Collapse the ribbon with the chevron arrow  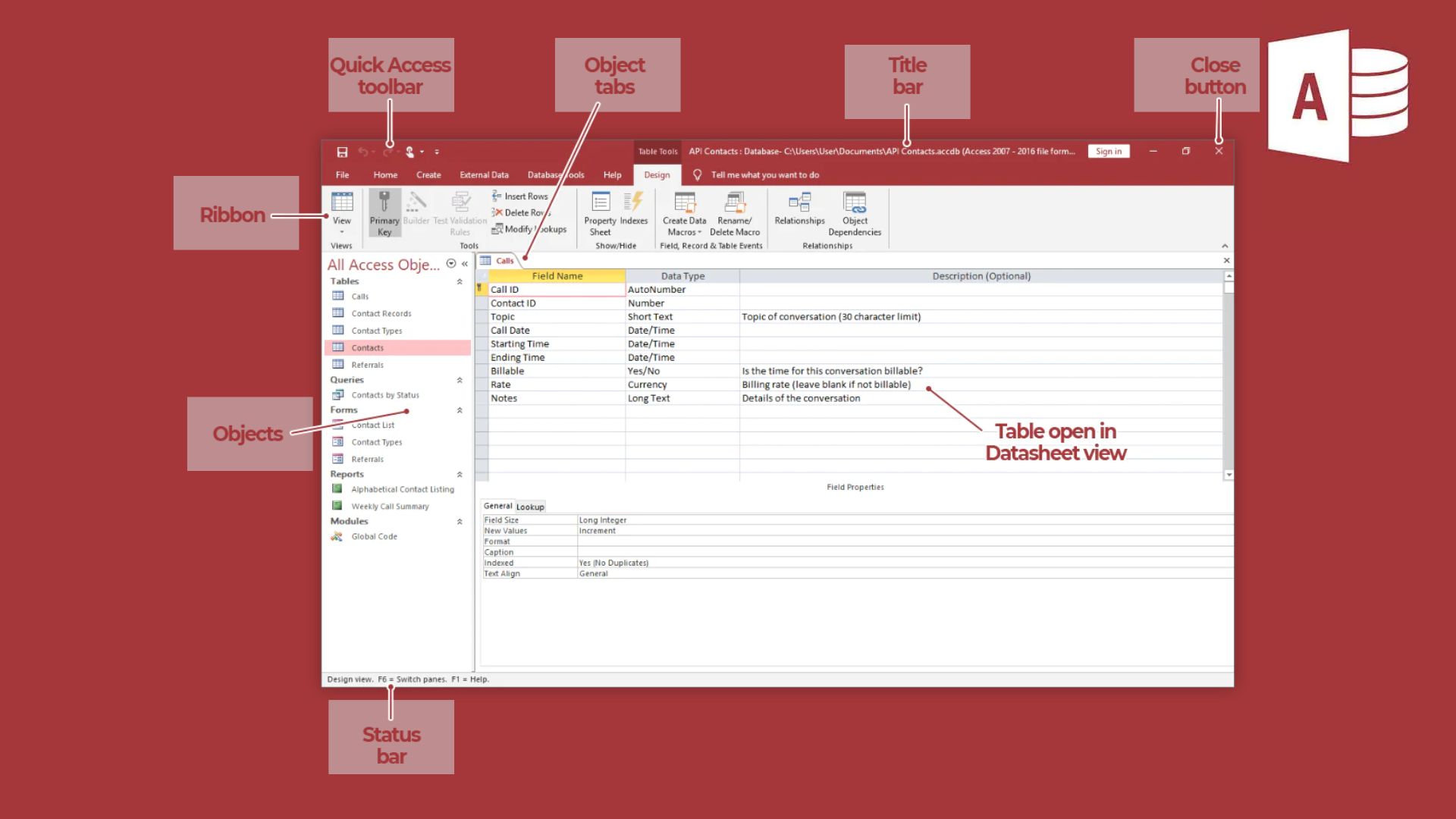click(x=1225, y=246)
